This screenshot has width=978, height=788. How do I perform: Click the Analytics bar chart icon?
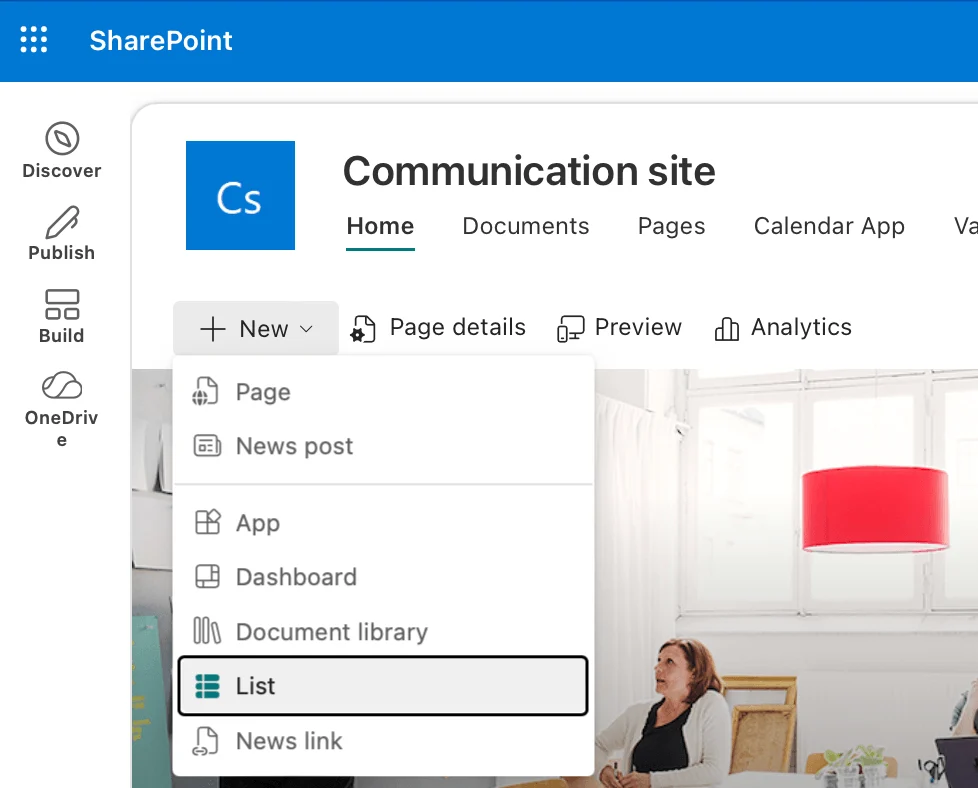727,329
